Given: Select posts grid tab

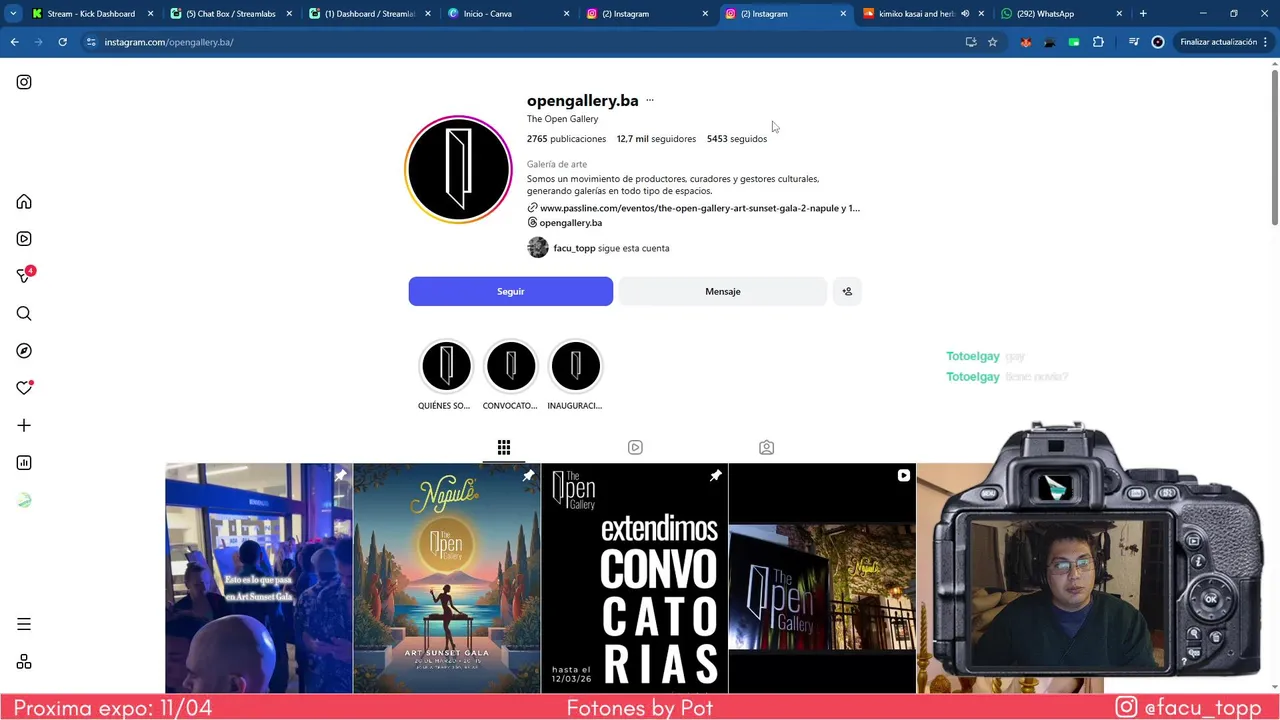Looking at the screenshot, I should tap(504, 447).
